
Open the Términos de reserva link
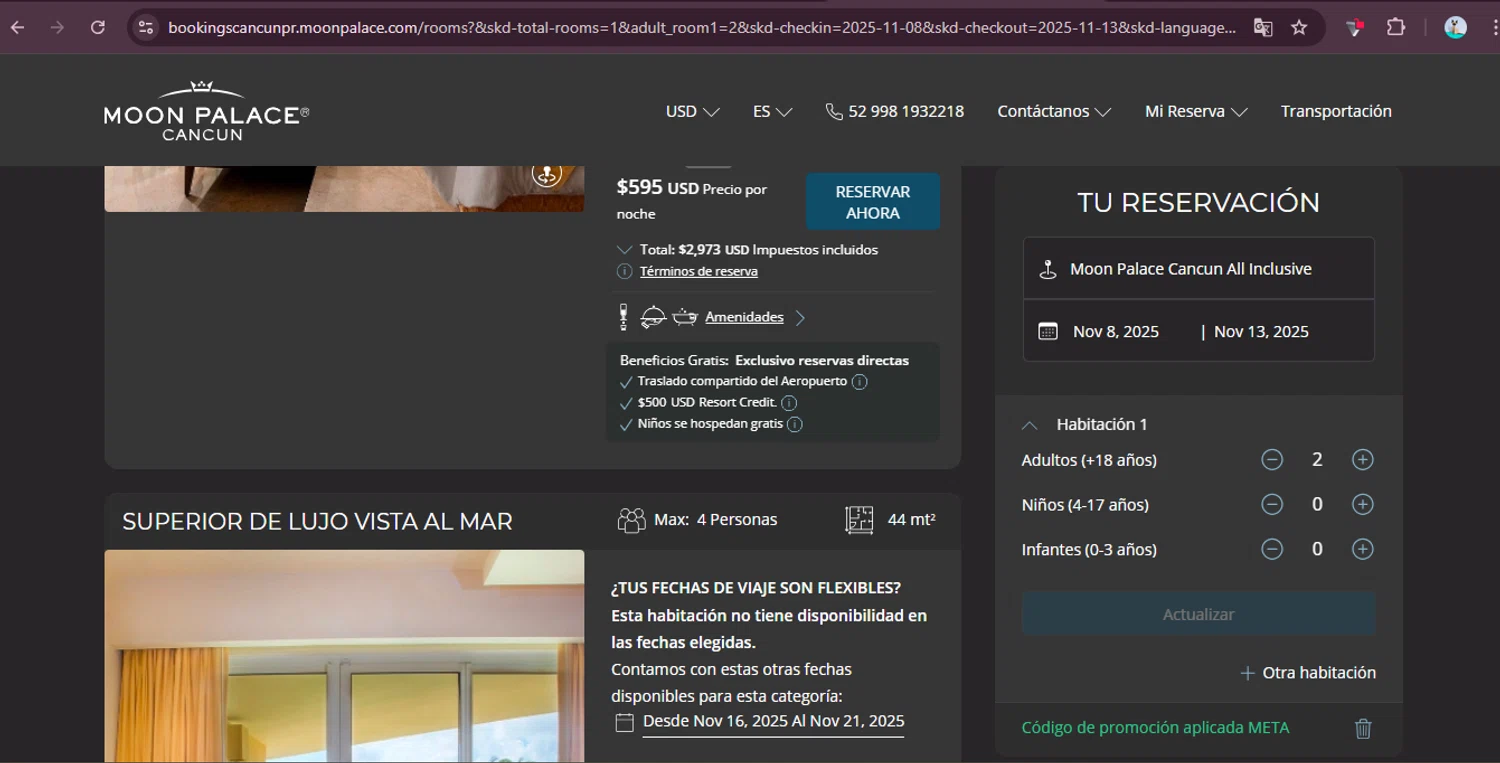point(699,271)
